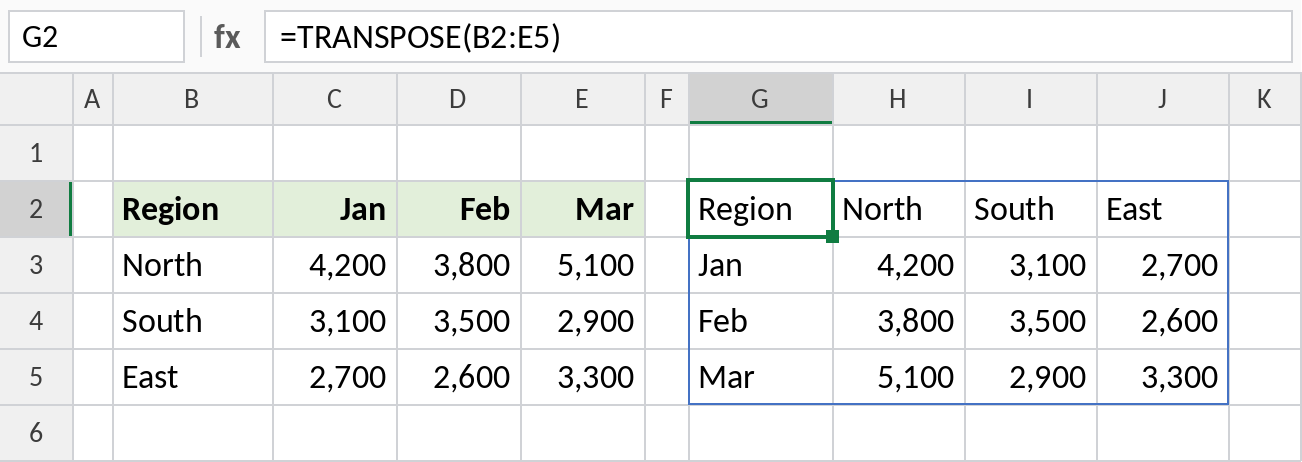This screenshot has width=1302, height=462.
Task: Click cell E3 with 5,100
Action: tap(583, 265)
